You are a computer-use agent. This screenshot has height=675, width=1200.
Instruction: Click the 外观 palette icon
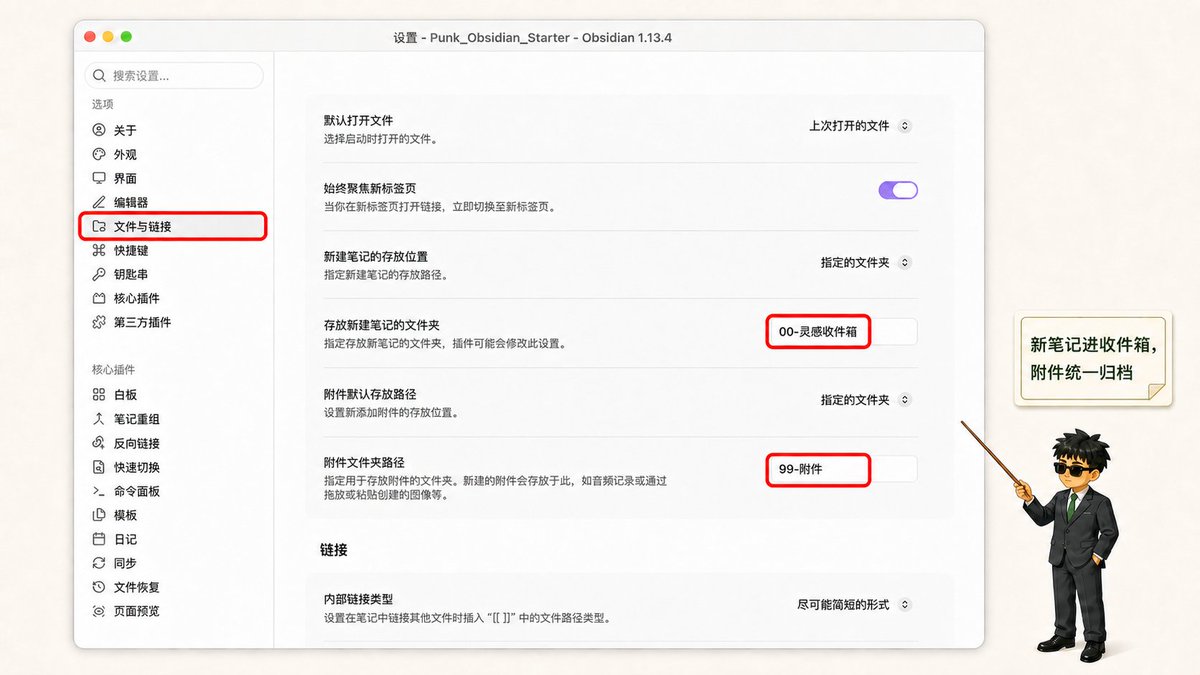[98, 154]
